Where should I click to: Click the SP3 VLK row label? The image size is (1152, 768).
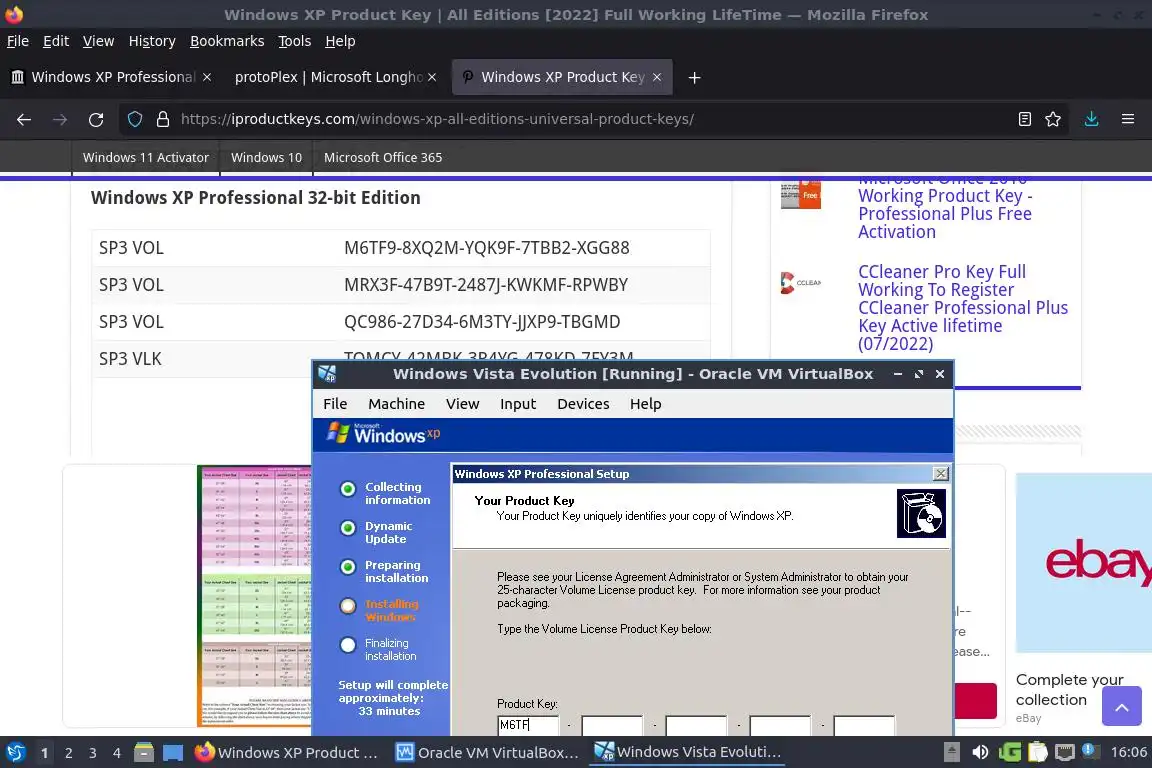(x=130, y=359)
